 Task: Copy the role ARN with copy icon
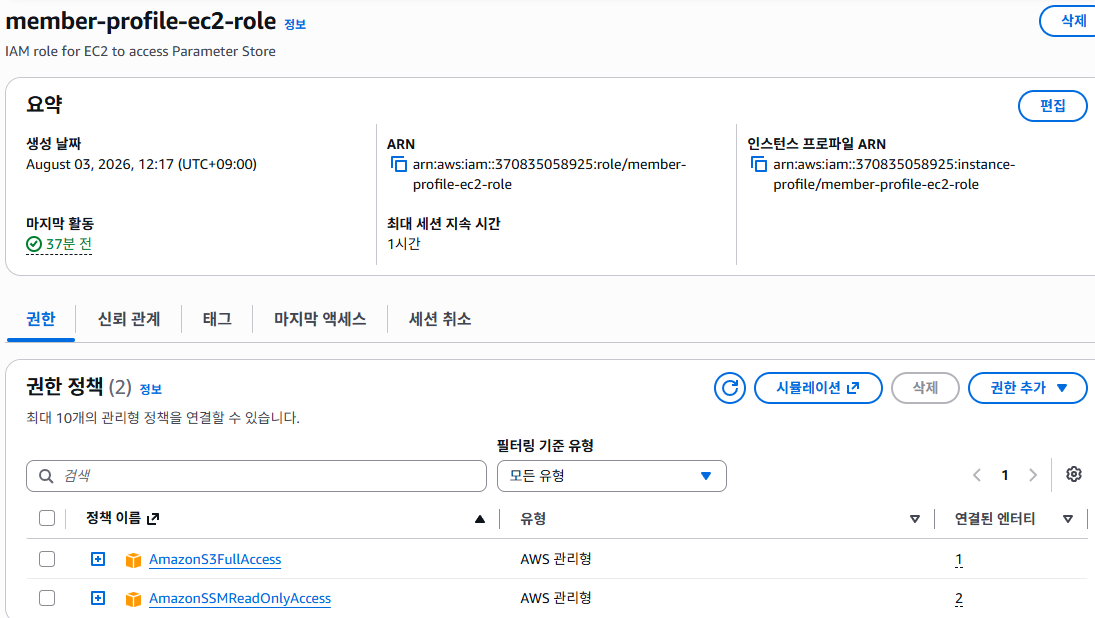click(x=398, y=165)
